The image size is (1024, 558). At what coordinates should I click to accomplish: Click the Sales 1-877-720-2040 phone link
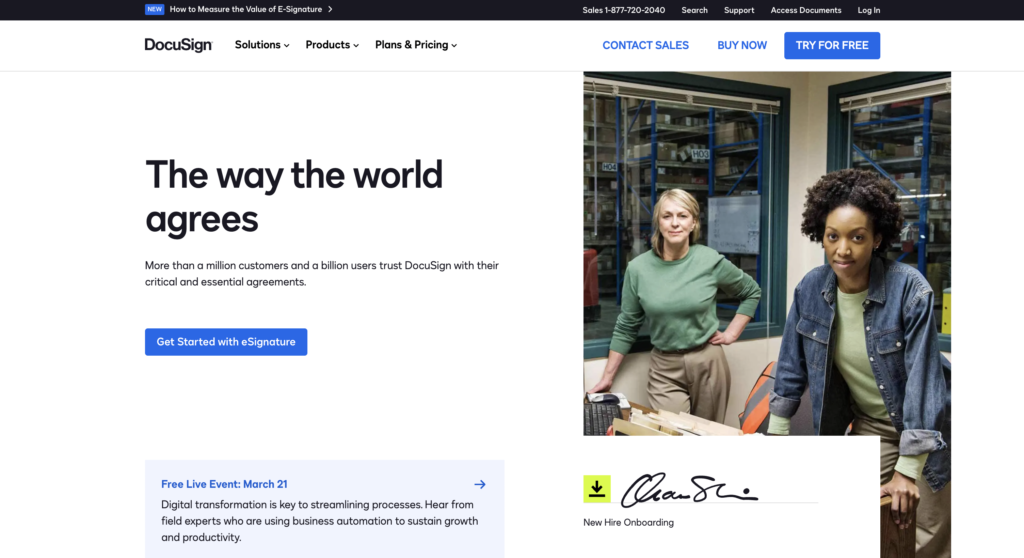pos(624,10)
